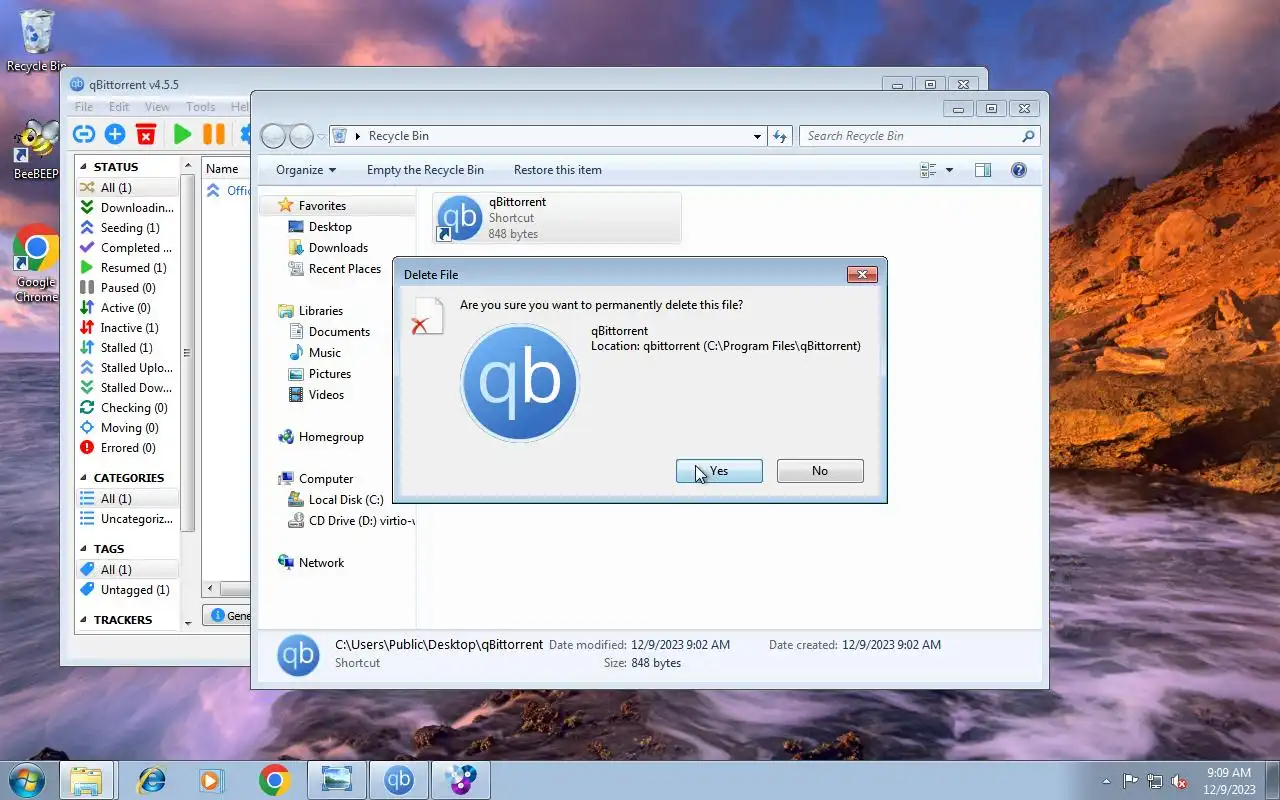This screenshot has height=800, width=1280.
Task: Select the Checking (0) status filter
Action: pyautogui.click(x=127, y=408)
